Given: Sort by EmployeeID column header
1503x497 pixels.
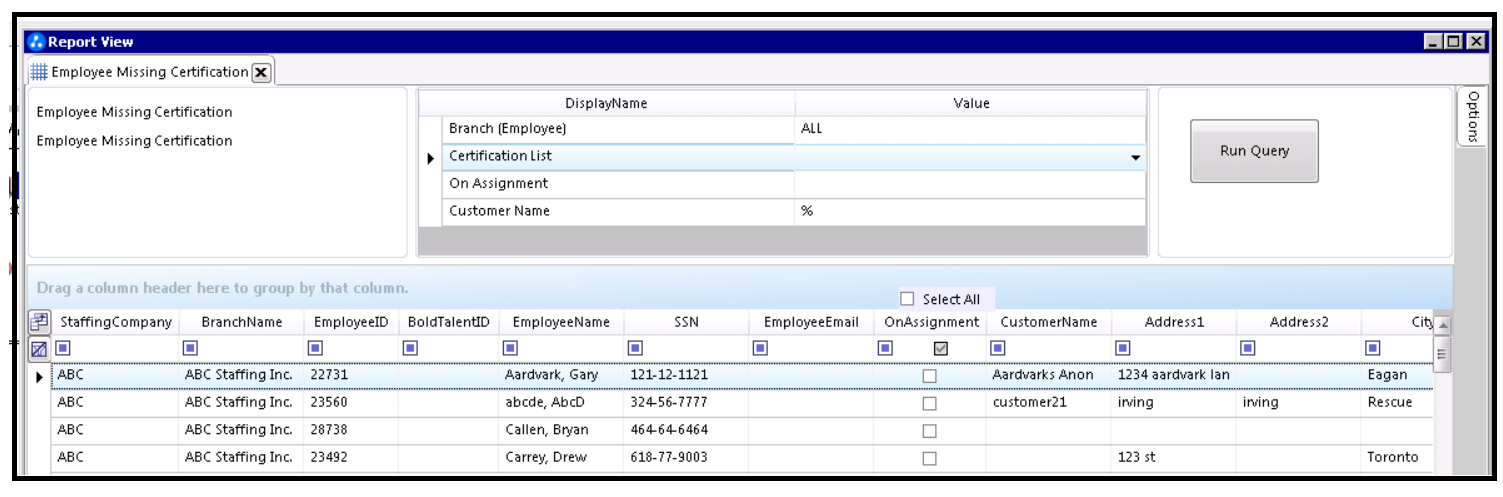Looking at the screenshot, I should [x=351, y=322].
